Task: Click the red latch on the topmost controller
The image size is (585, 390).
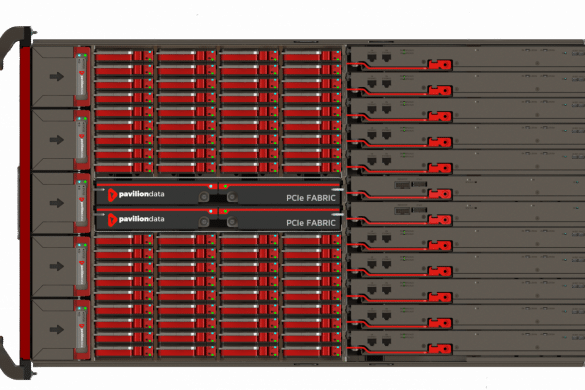Action: (440, 65)
